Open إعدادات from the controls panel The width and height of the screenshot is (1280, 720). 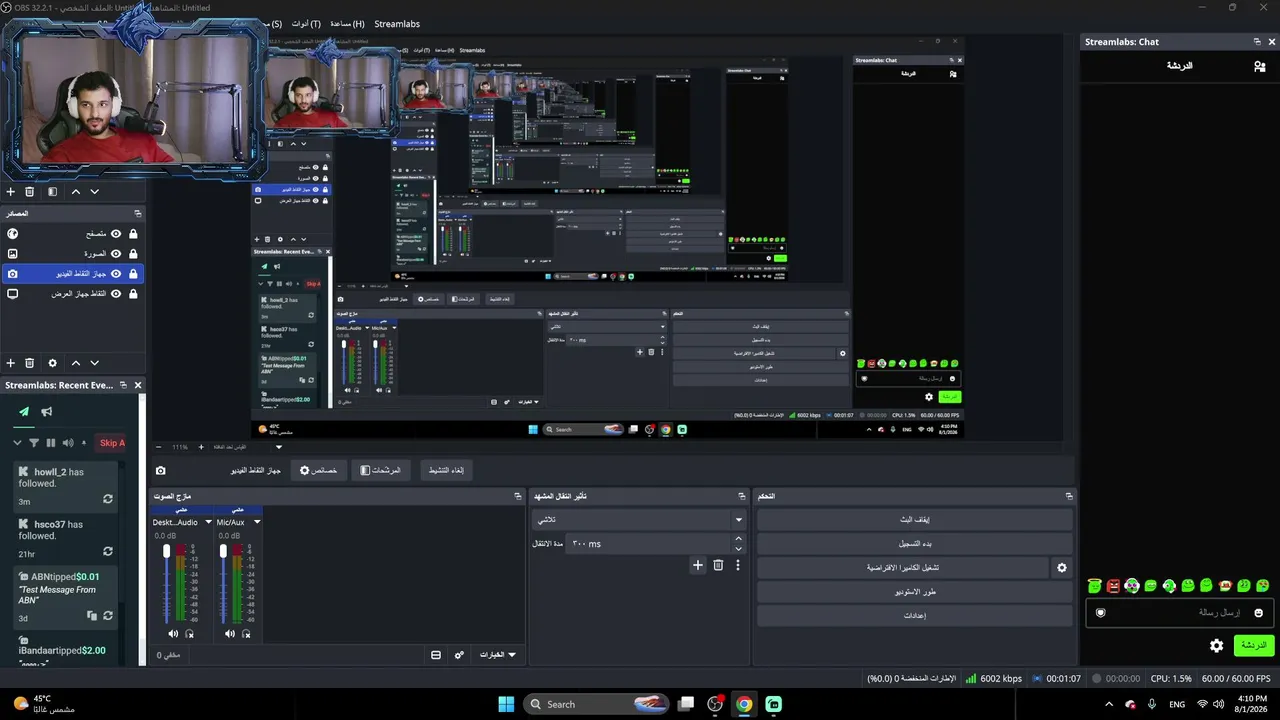[915, 616]
